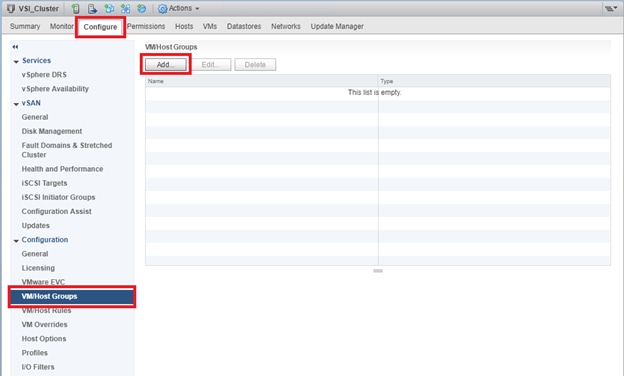624x376 pixels.
Task: Click the Delete button
Action: click(255, 64)
